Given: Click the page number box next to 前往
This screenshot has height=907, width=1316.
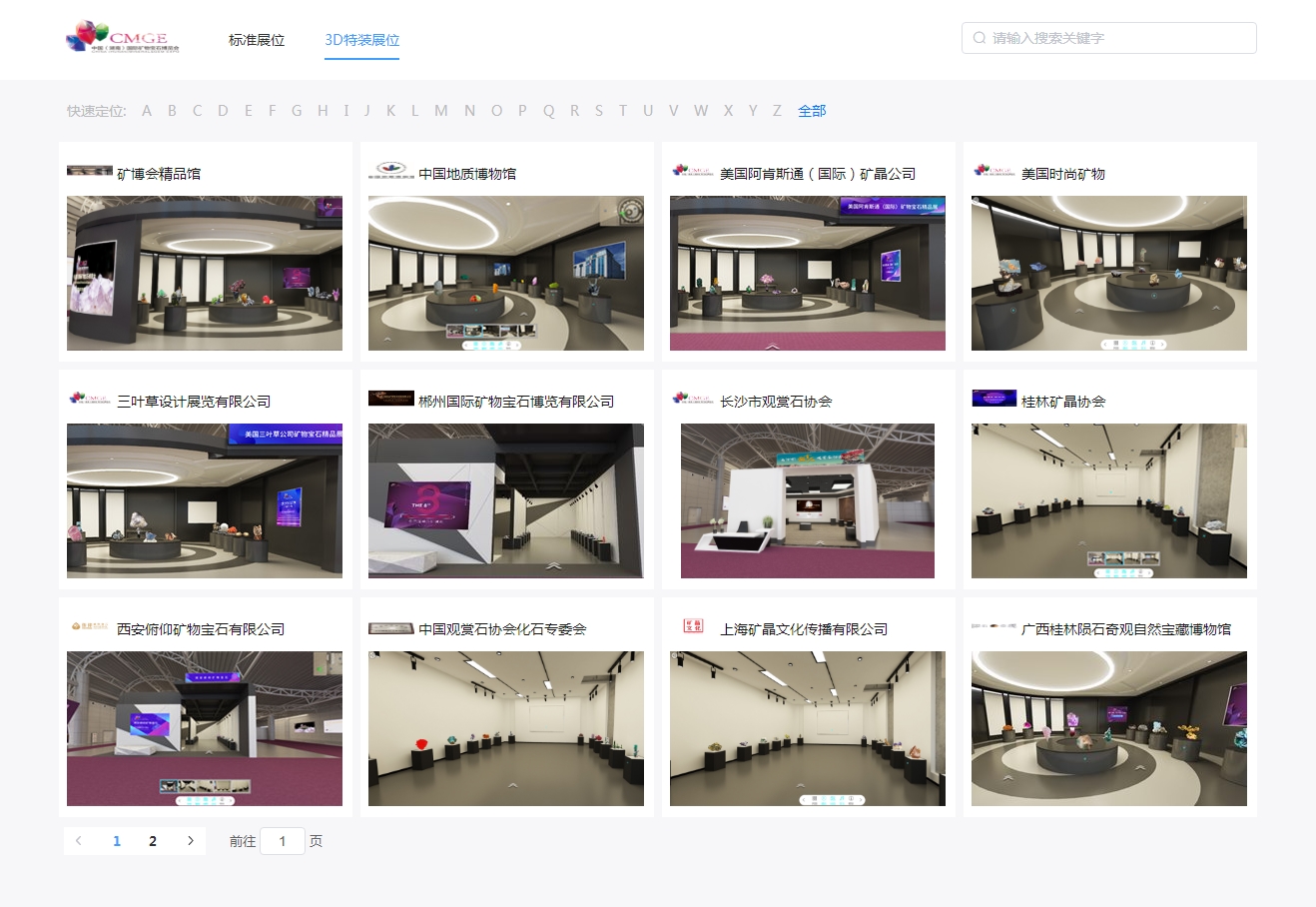Looking at the screenshot, I should click(x=283, y=841).
